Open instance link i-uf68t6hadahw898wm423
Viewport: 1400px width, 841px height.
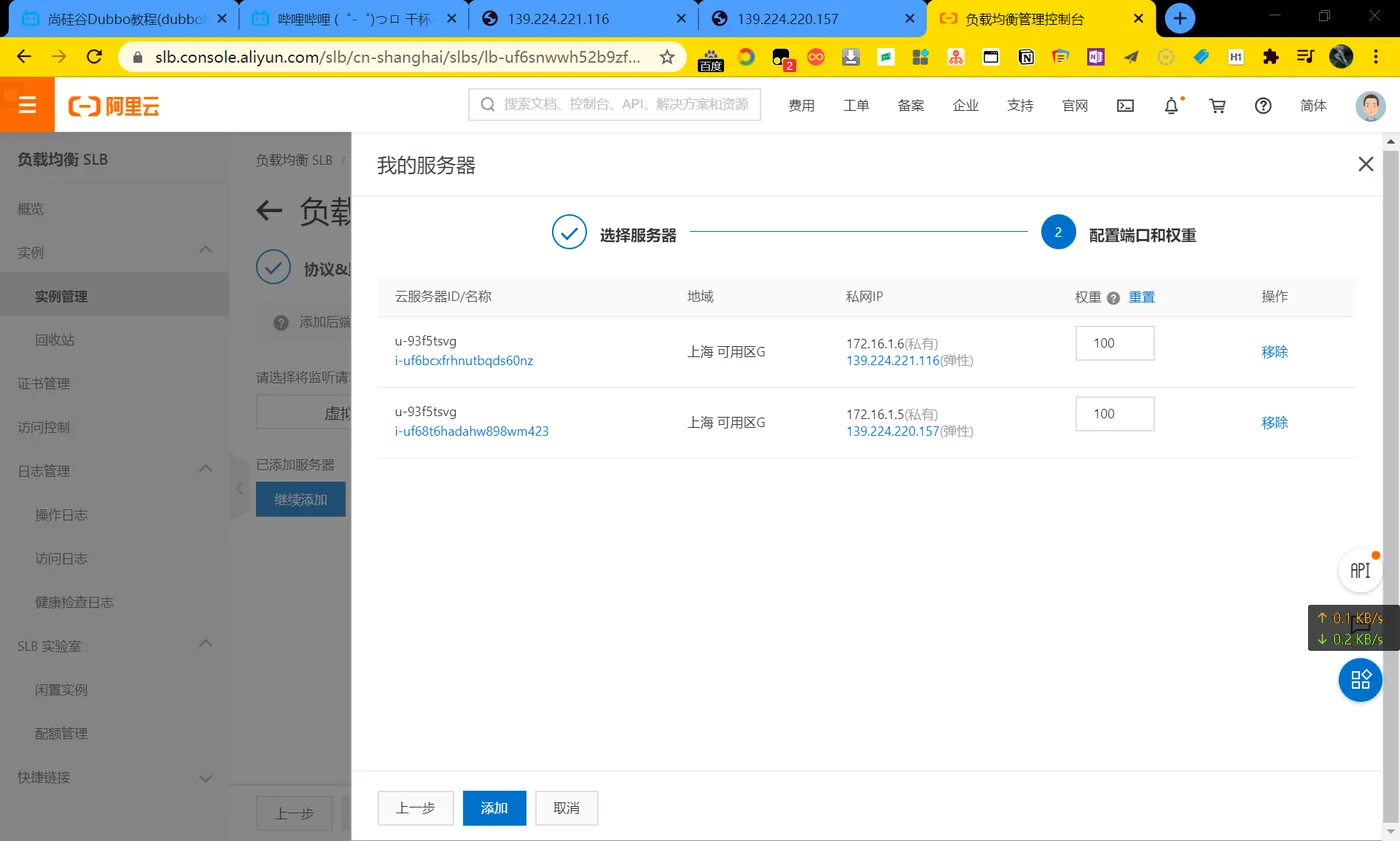coord(471,432)
